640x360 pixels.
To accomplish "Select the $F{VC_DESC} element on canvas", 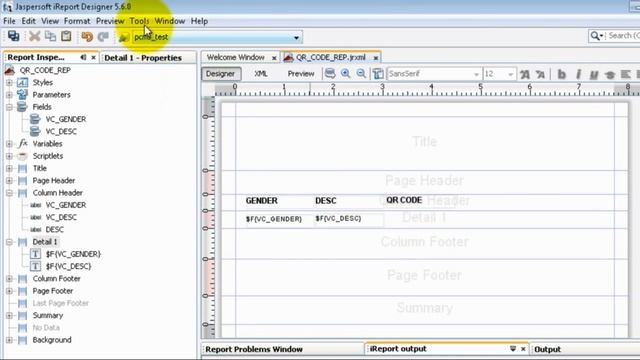I will [x=338, y=219].
